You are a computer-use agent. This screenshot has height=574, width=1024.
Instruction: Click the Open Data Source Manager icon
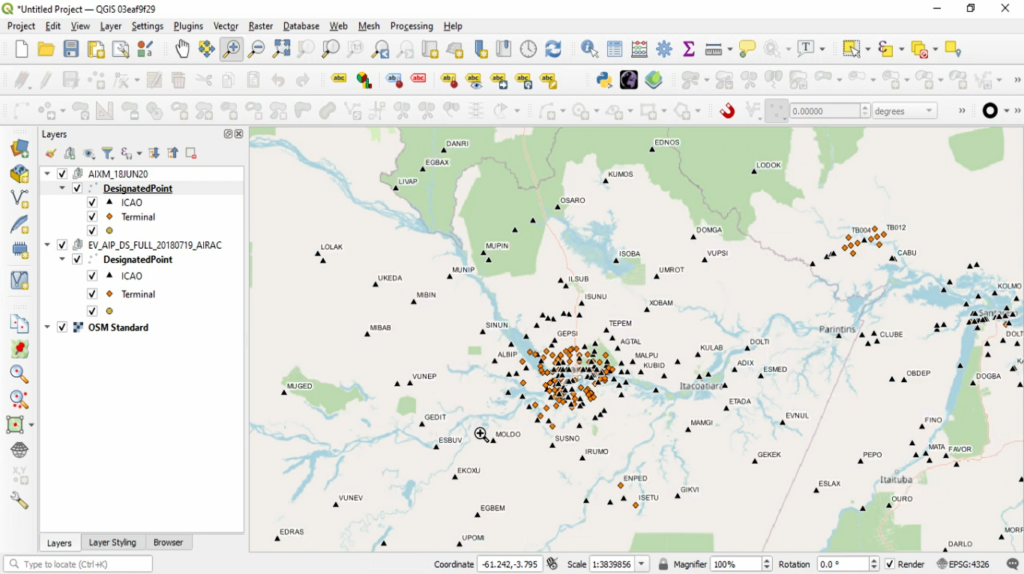point(19,148)
